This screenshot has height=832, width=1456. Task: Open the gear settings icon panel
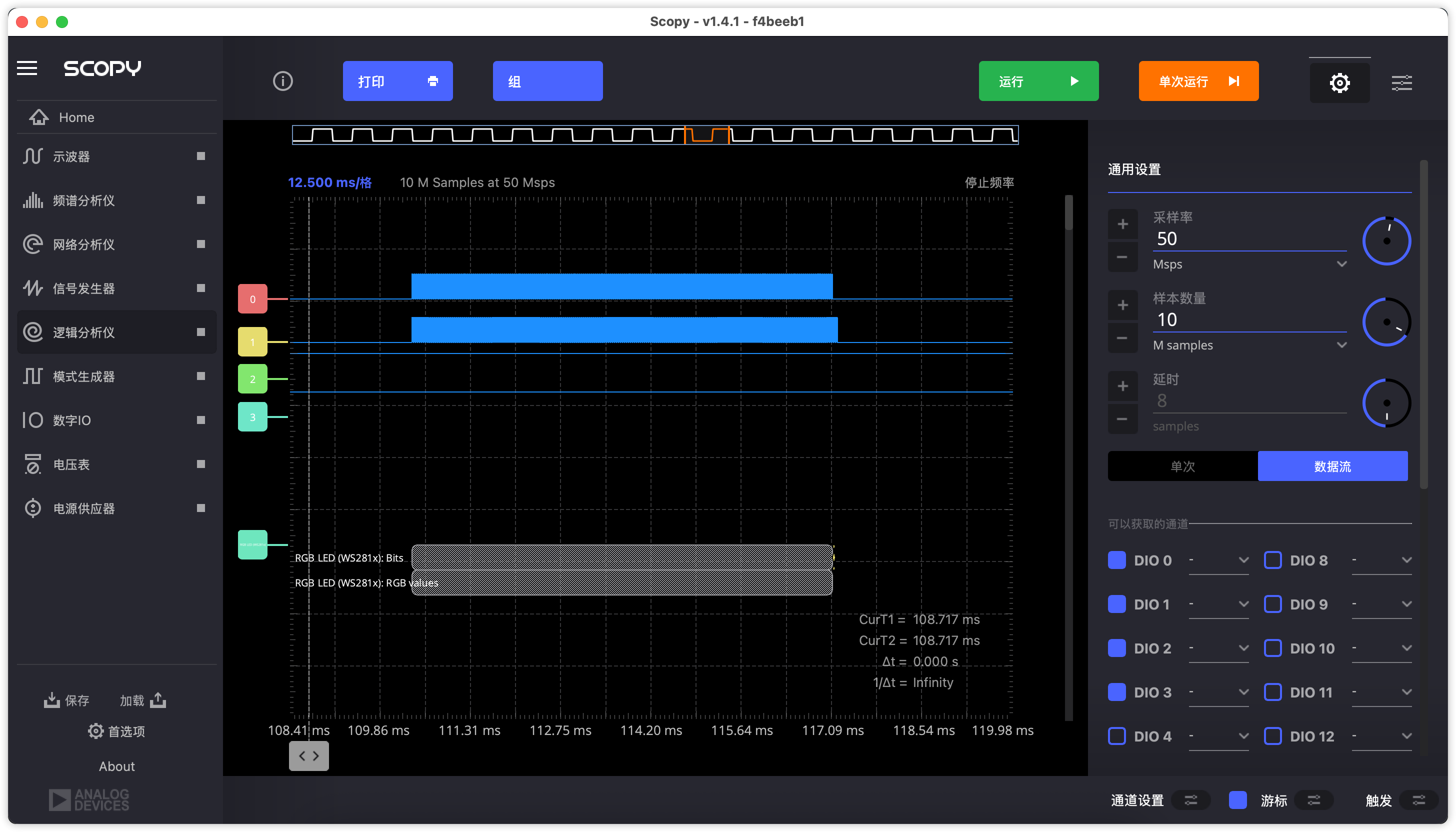click(x=1339, y=83)
